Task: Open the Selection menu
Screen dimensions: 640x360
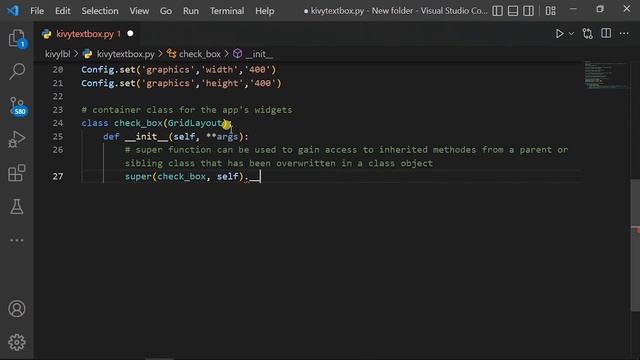Action: point(100,11)
